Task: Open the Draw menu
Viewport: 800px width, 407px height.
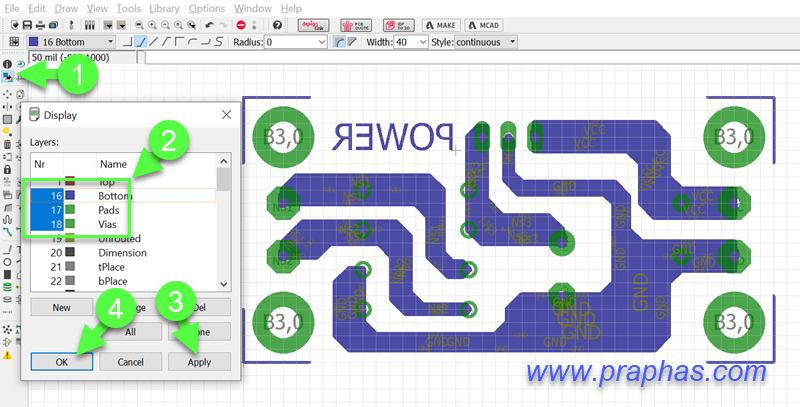Action: [x=66, y=9]
